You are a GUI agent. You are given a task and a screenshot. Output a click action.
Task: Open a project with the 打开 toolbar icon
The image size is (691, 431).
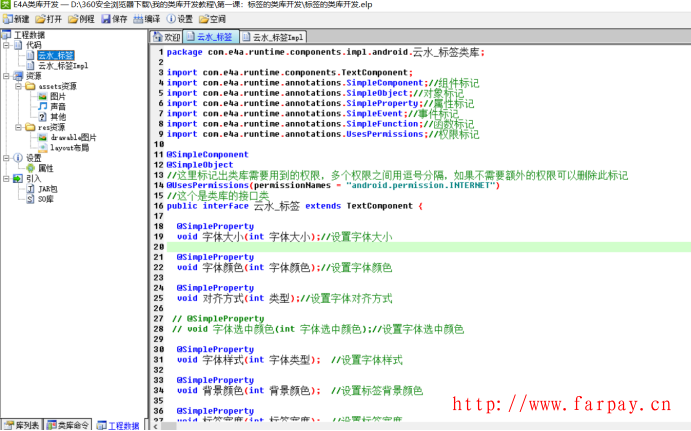[49, 19]
